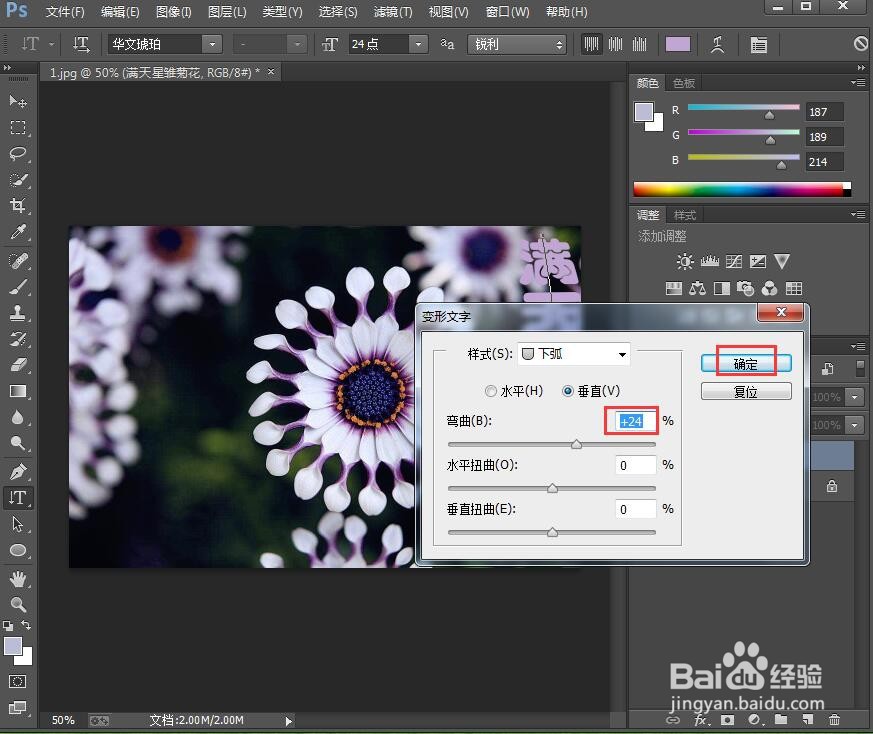Select the Ellipse shape tool
The image size is (873, 734).
click(18, 550)
